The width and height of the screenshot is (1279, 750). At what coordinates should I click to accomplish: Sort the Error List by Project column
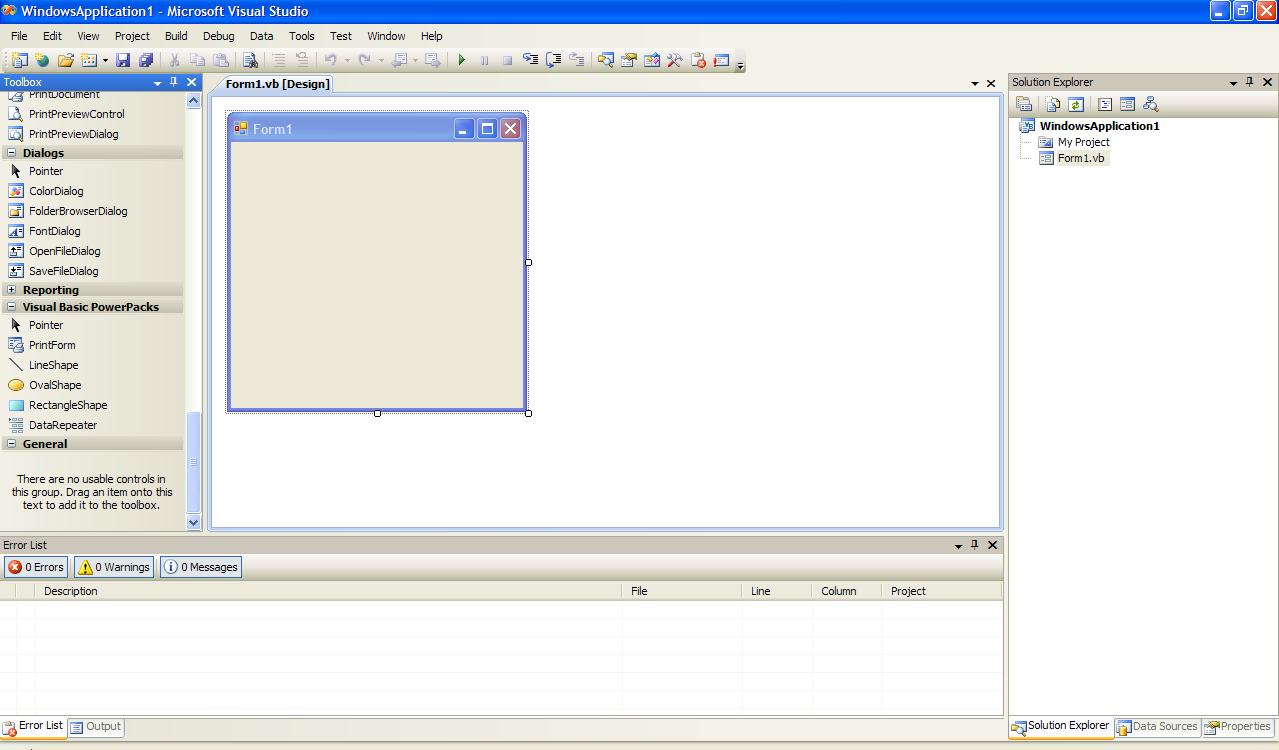(x=942, y=591)
